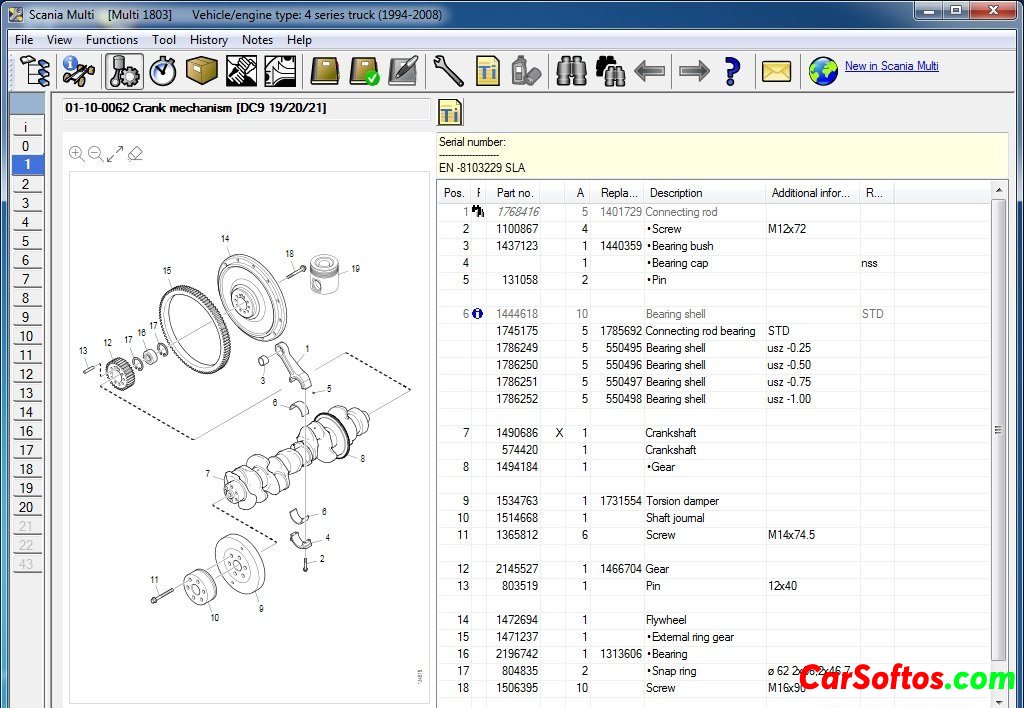Click the tree structure icon in toolbar

point(35,71)
